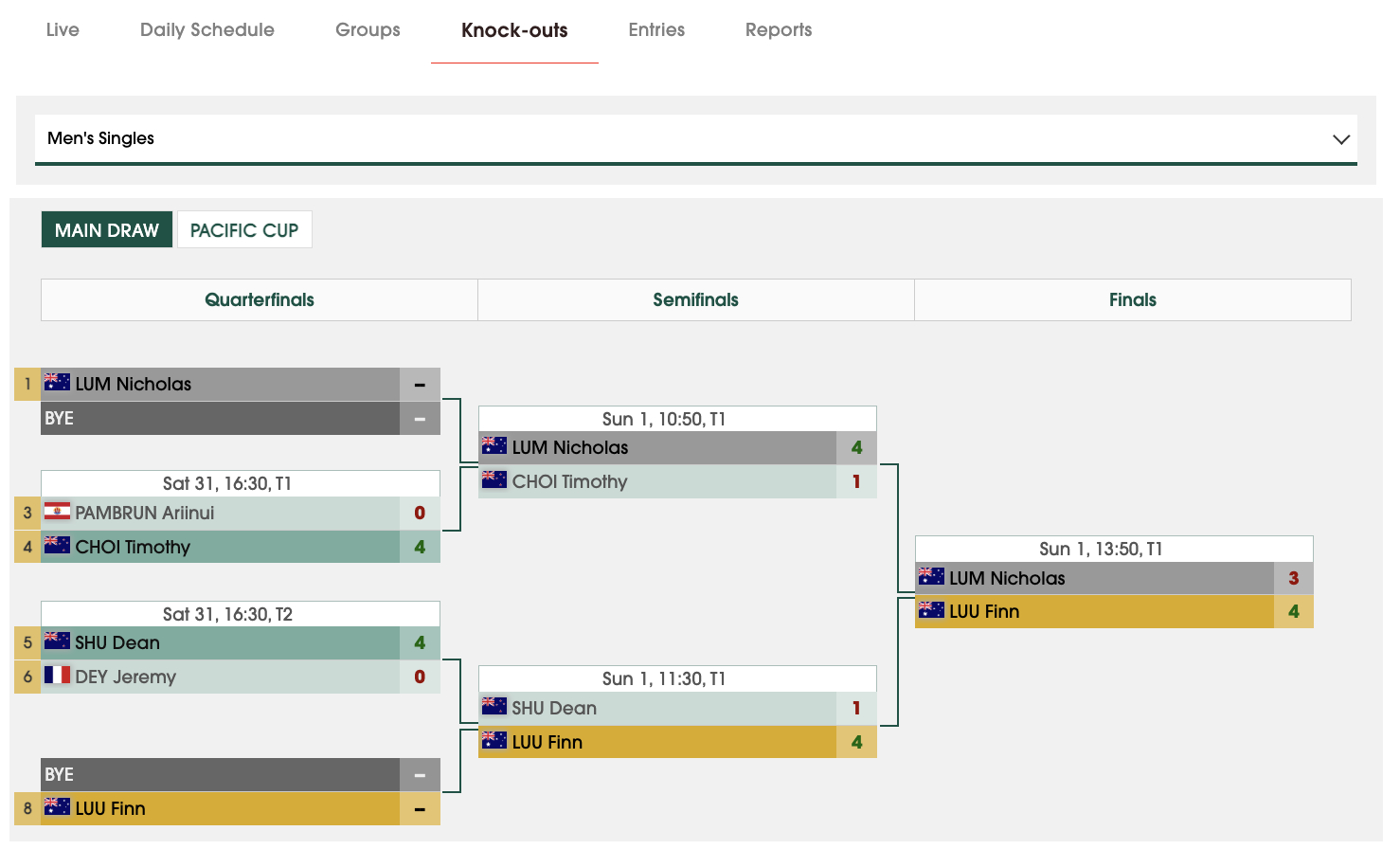
Task: Click seed 8 badge beside LUU Finn
Action: pos(27,808)
